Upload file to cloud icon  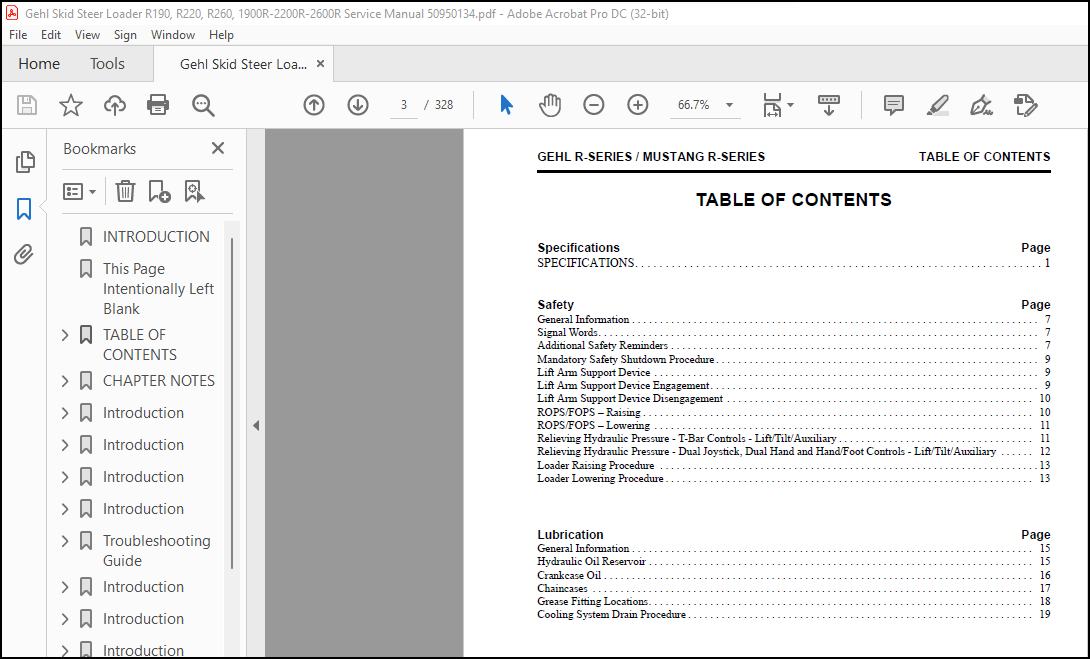tap(115, 105)
